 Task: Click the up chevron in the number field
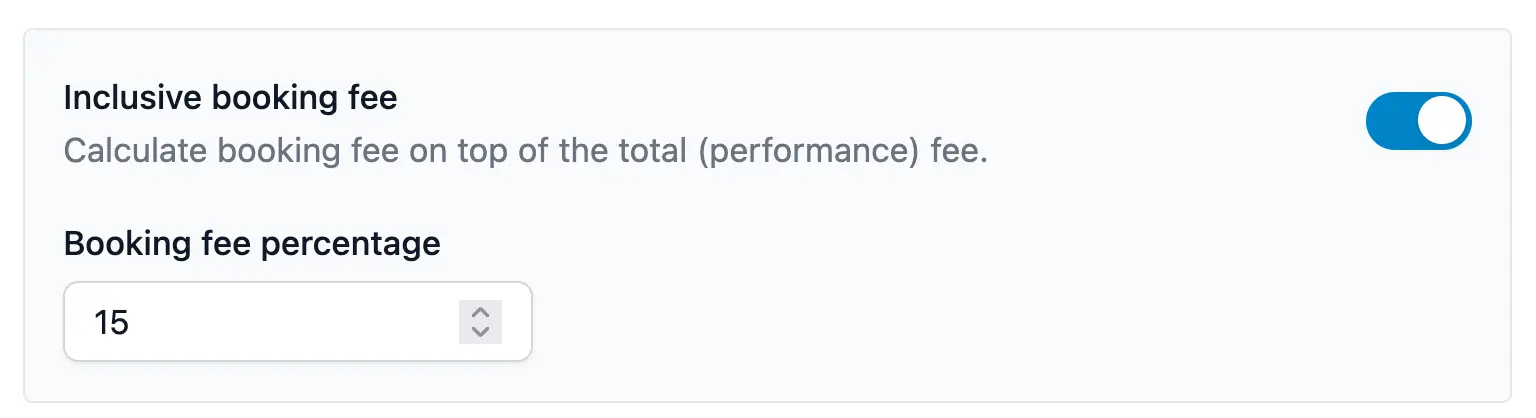[480, 312]
